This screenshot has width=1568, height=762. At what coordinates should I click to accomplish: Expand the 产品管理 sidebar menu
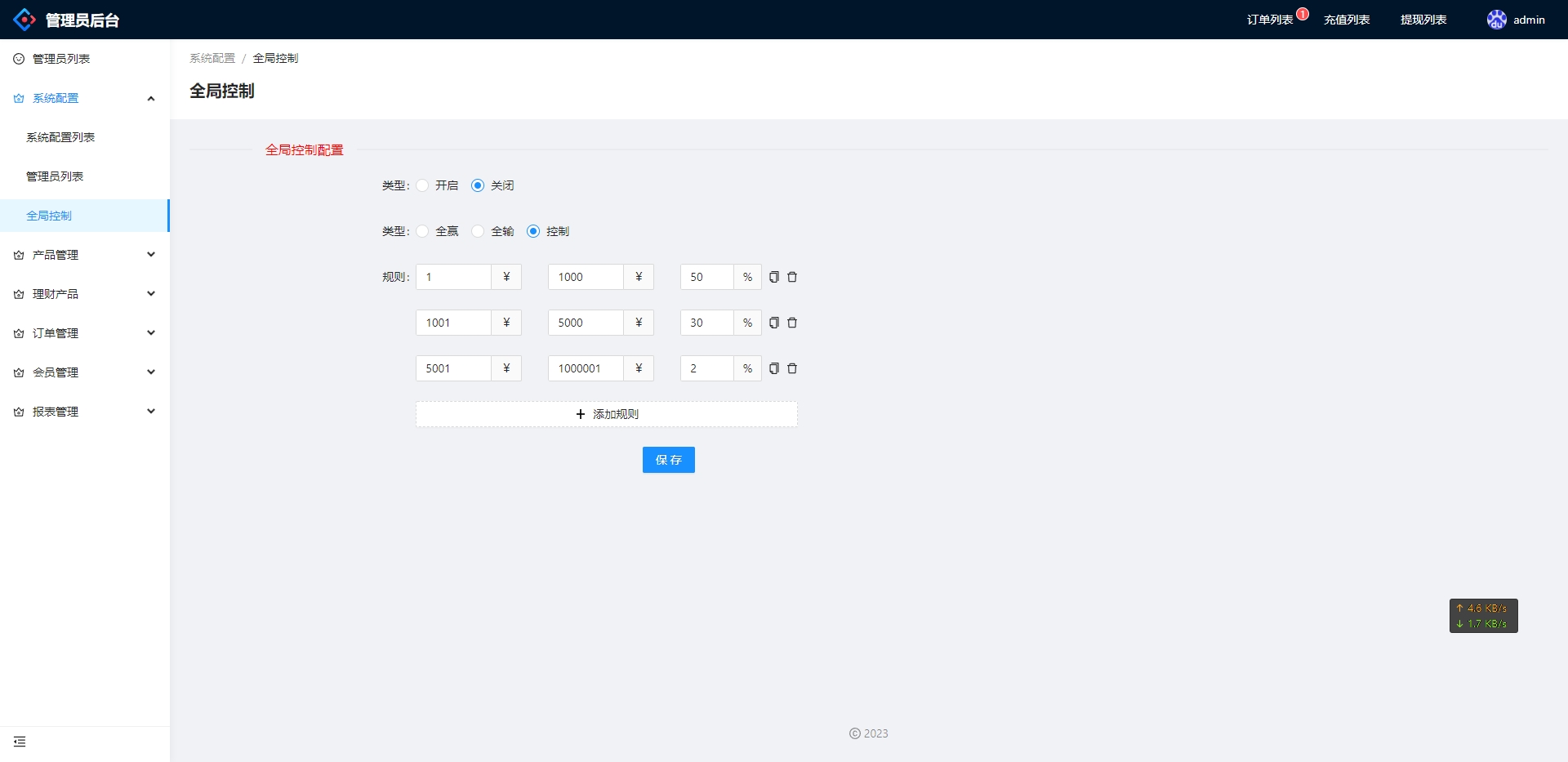coord(84,255)
